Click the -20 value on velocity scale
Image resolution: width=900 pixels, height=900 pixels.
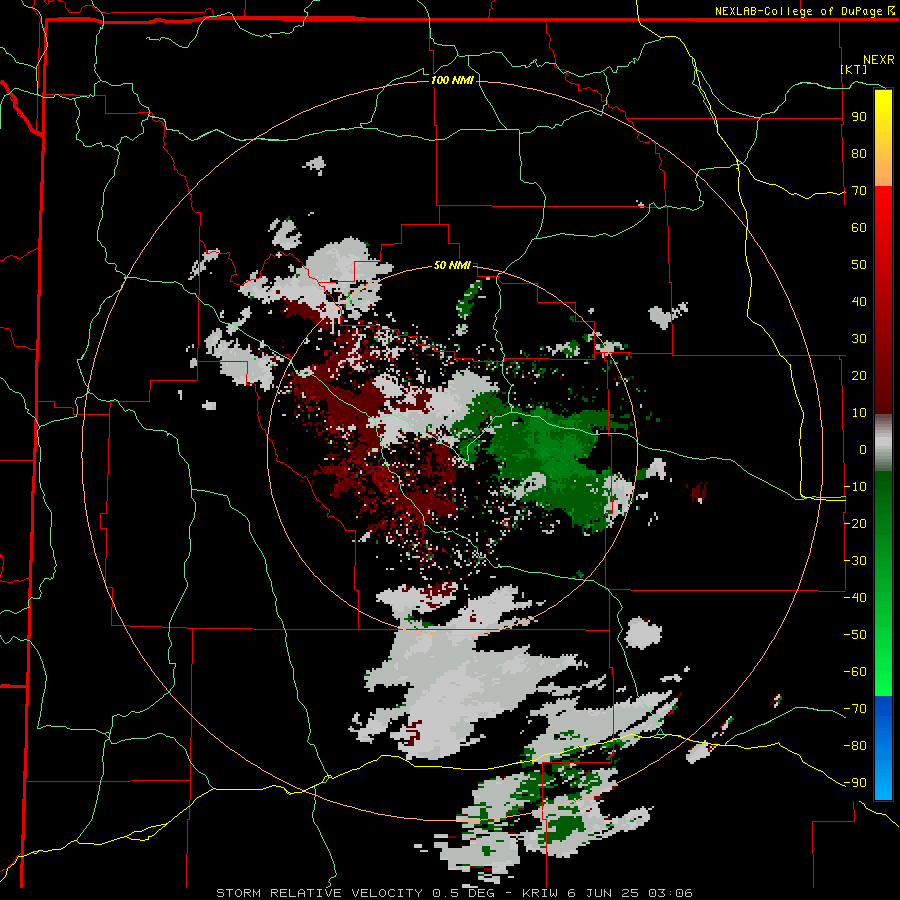pos(855,524)
